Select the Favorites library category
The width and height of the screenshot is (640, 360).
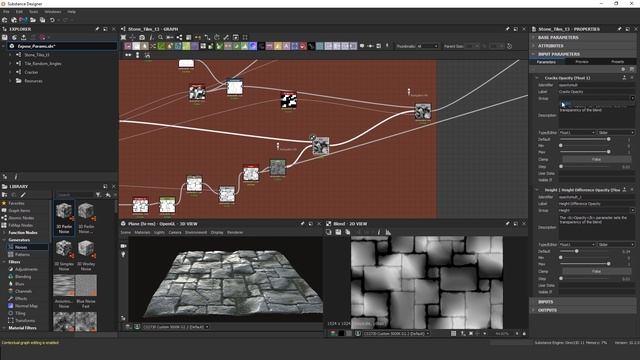click(x=16, y=203)
